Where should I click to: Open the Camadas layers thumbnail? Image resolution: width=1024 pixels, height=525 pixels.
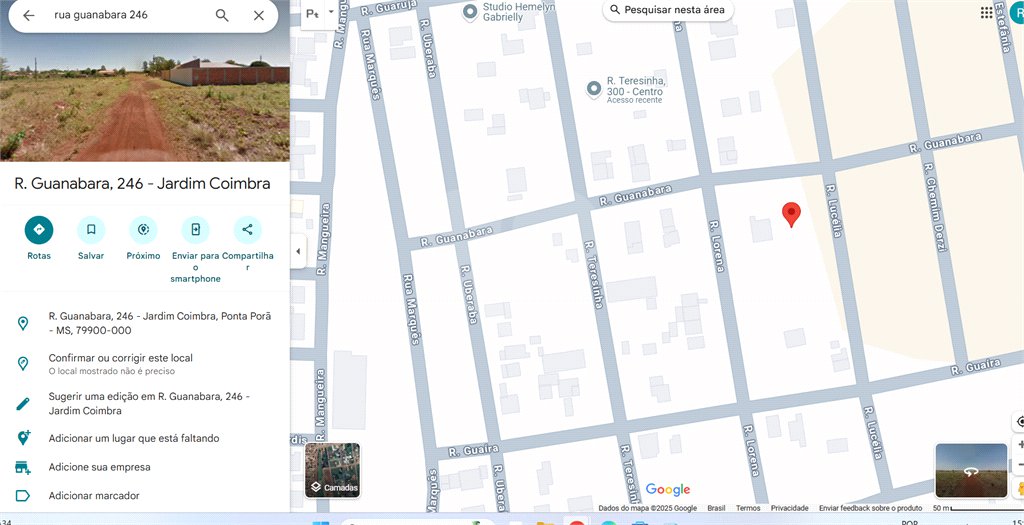click(332, 470)
